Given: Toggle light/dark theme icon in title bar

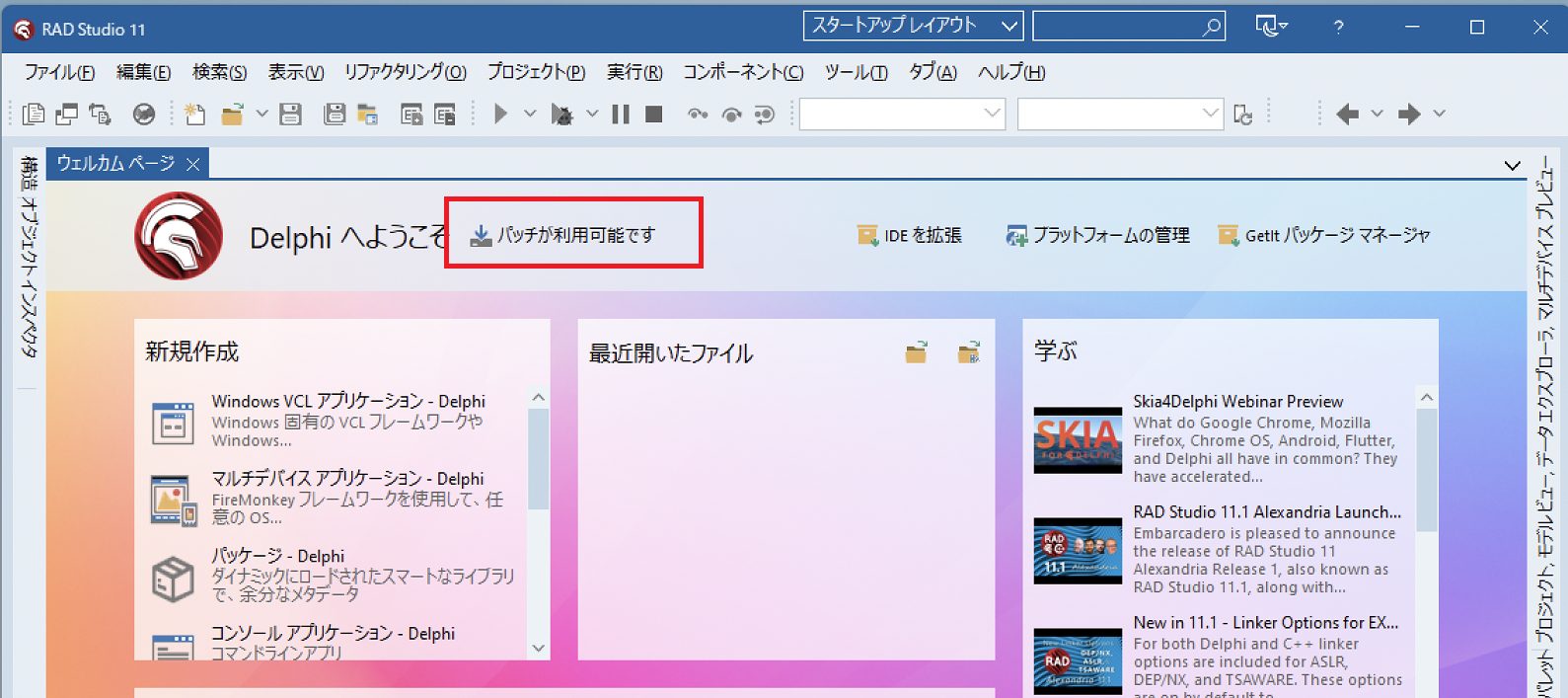Looking at the screenshot, I should [x=1271, y=27].
